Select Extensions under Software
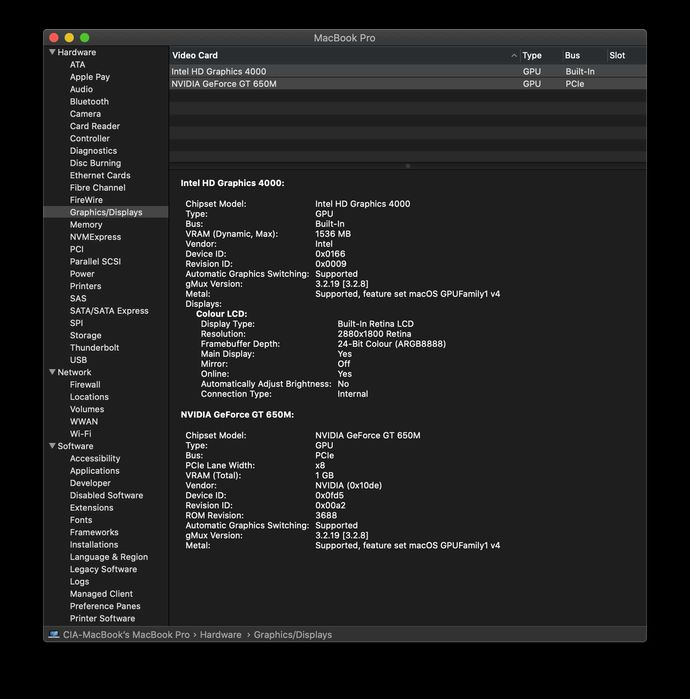The image size is (690, 699). 91,508
